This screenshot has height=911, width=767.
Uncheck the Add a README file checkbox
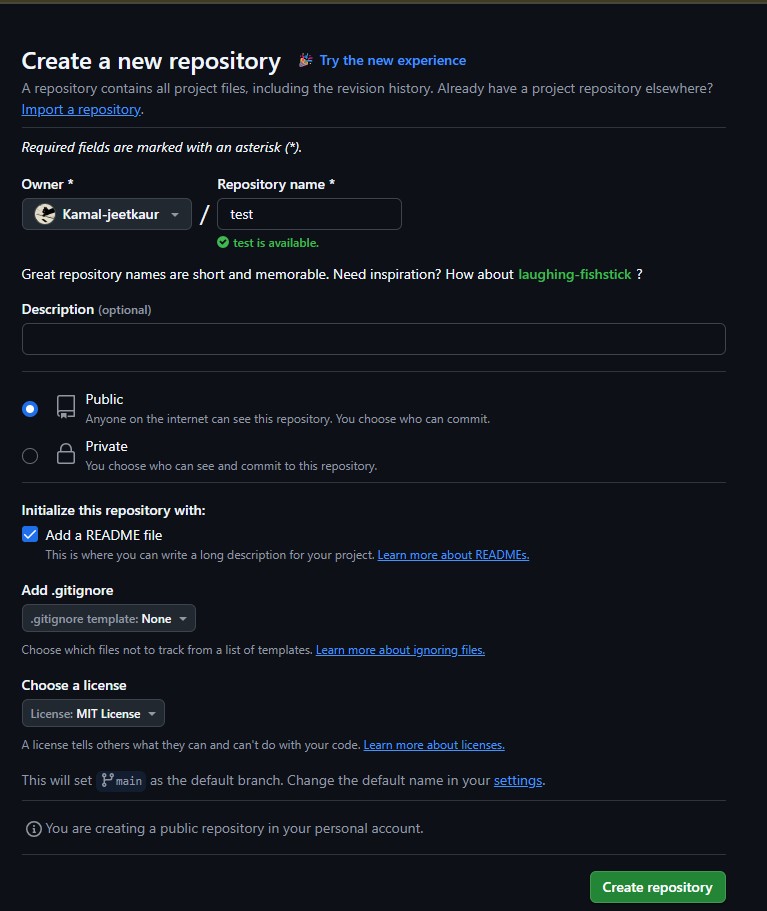point(30,535)
